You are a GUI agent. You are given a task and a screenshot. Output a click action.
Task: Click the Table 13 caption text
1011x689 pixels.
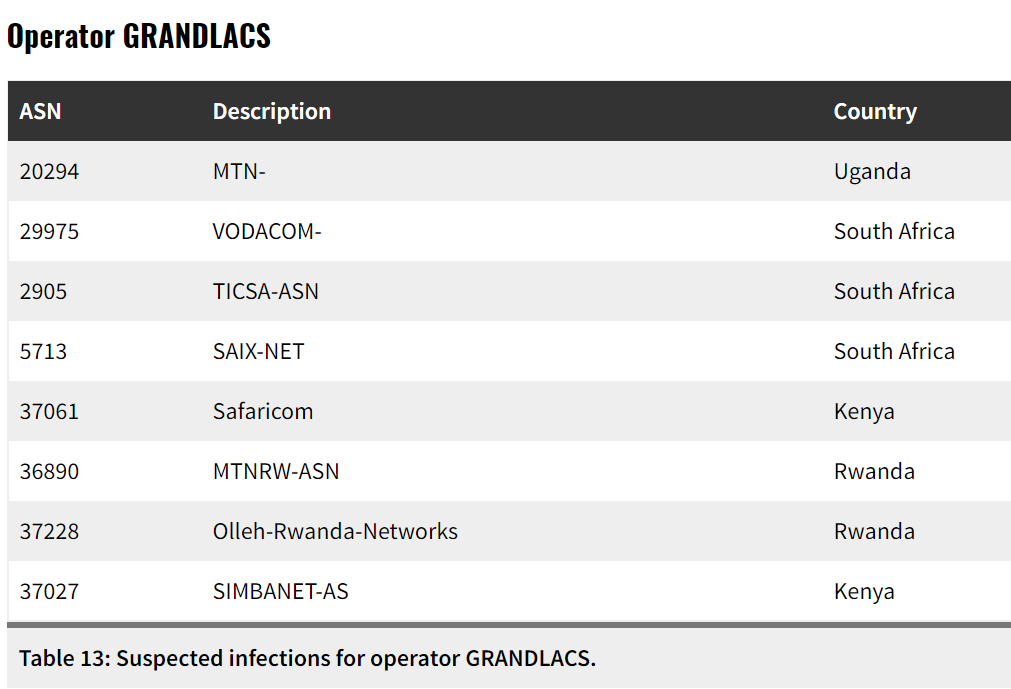click(x=307, y=658)
